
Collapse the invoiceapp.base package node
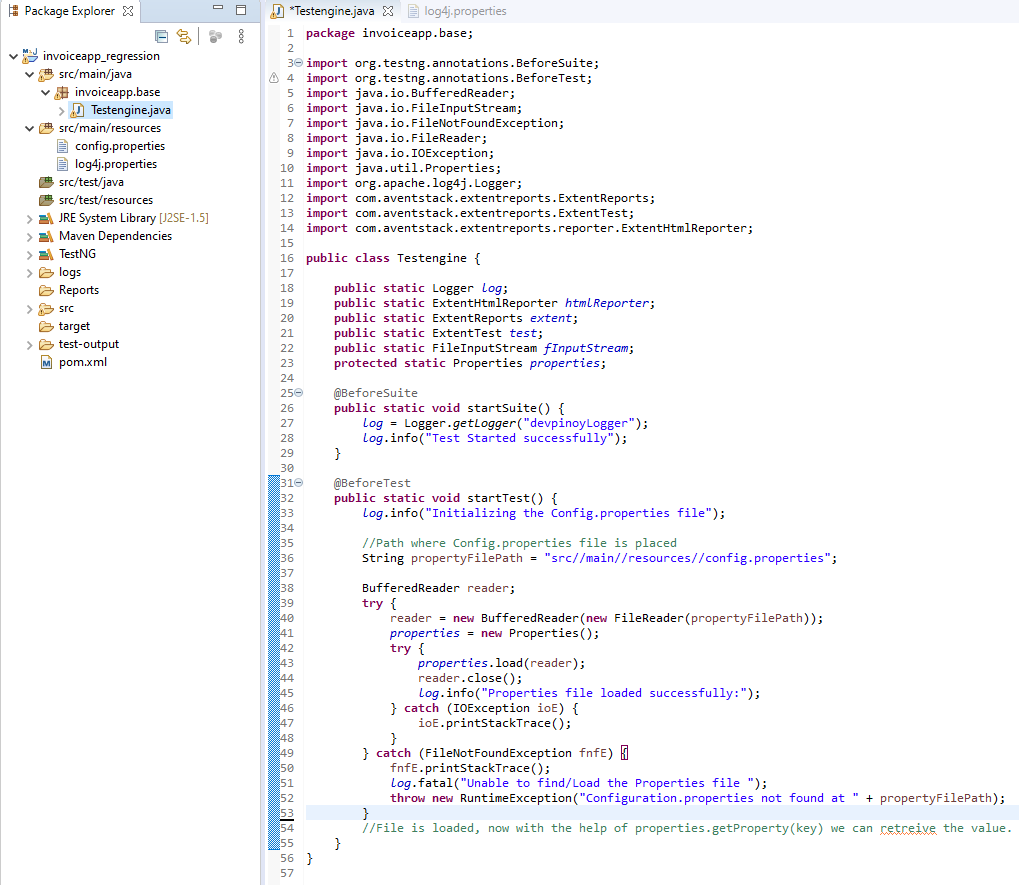pos(45,93)
